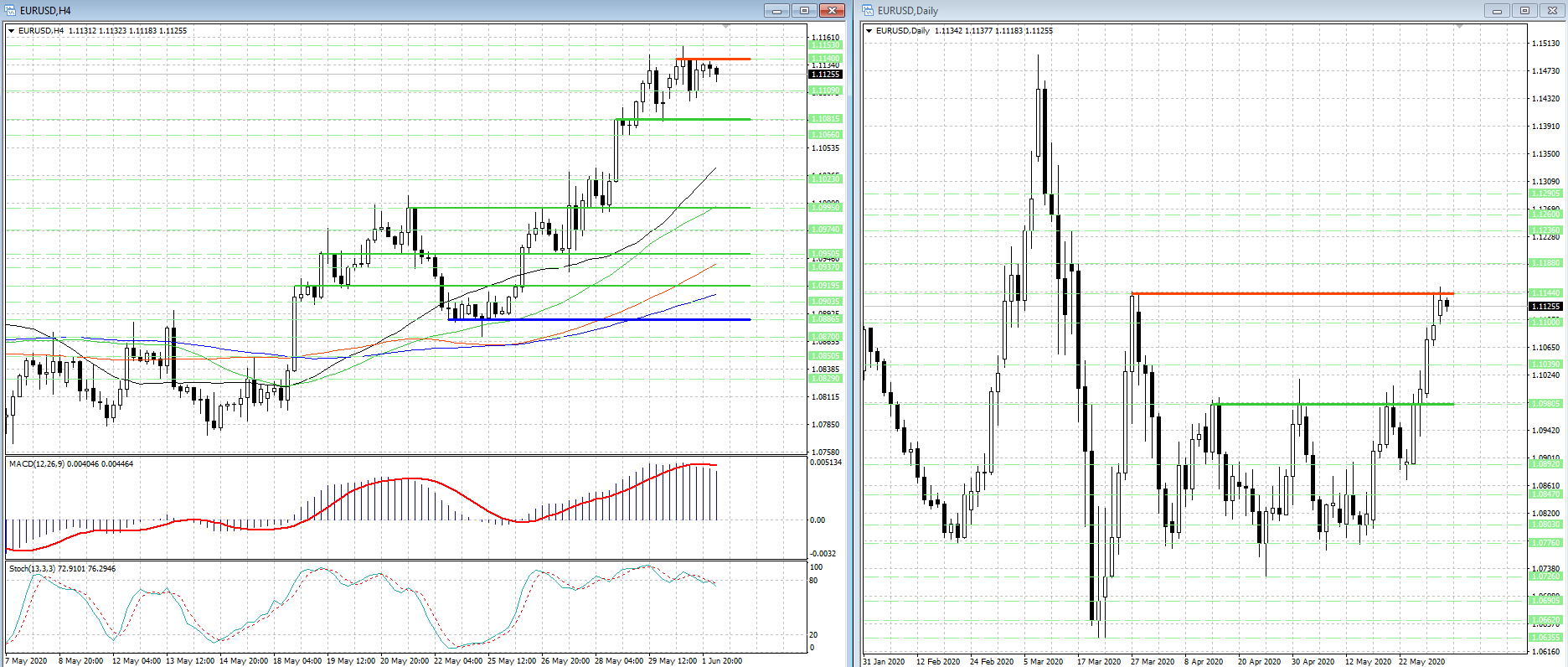Click the 28 May 04:00 time label
This screenshot has width=1568, height=667.
pos(619,661)
